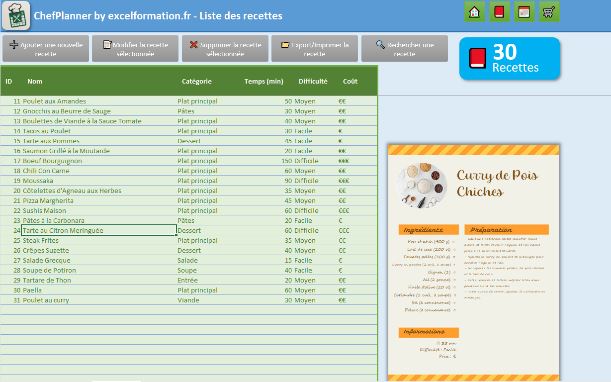The height and width of the screenshot is (382, 611).
Task: Select Boulettes de Viande à la Sauce Tomate
Action: 82,121
